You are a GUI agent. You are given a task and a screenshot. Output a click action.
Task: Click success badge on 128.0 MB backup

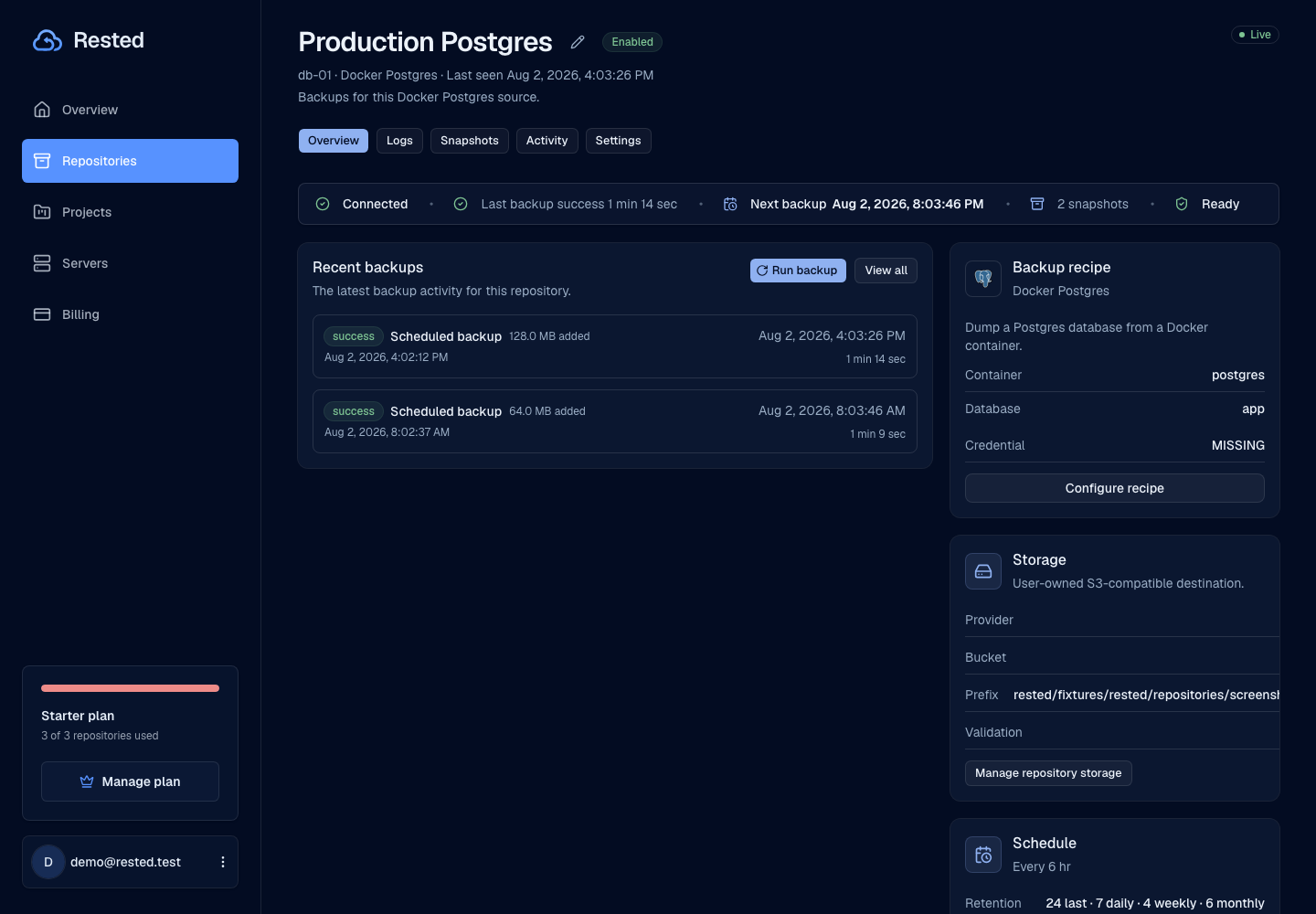[x=354, y=336]
